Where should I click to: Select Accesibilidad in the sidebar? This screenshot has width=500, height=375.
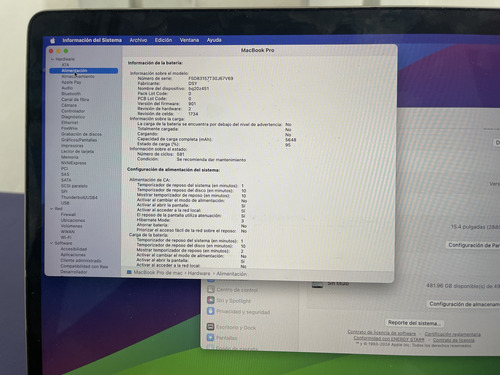(x=74, y=249)
